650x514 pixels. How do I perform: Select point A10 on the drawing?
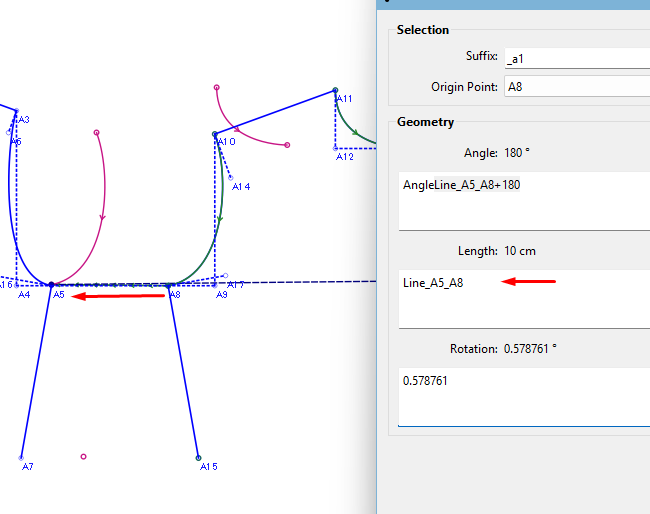point(215,134)
